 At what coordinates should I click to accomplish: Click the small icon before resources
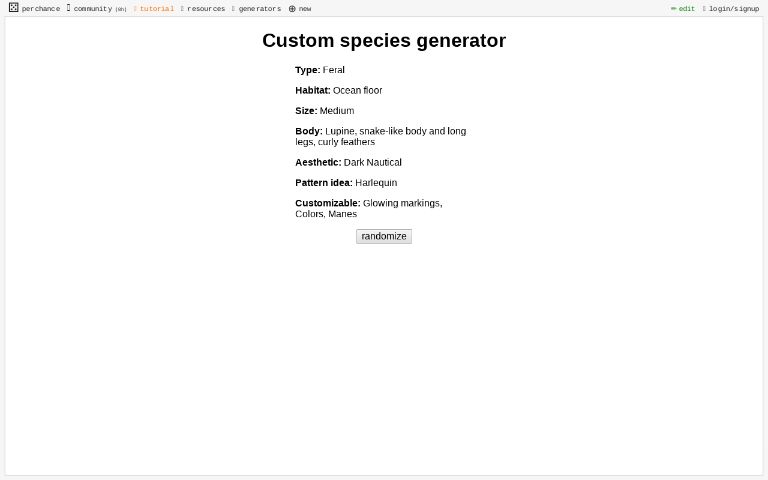(x=182, y=9)
